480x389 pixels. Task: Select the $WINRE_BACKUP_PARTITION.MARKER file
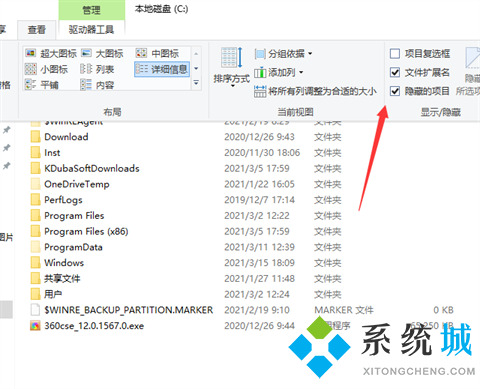click(128, 310)
